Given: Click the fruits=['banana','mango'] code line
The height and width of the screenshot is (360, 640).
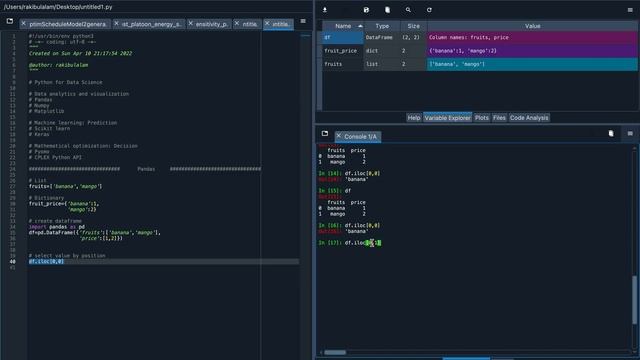Looking at the screenshot, I should tap(65, 187).
